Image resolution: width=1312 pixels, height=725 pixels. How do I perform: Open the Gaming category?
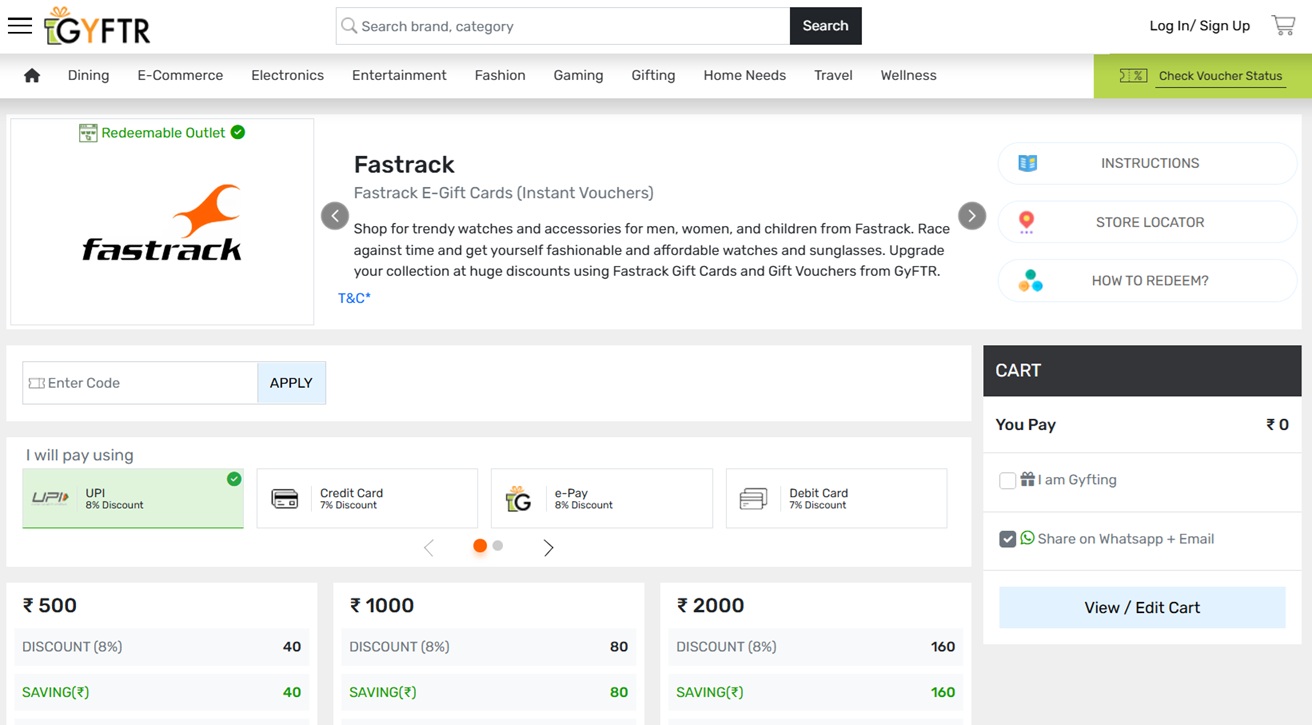578,76
